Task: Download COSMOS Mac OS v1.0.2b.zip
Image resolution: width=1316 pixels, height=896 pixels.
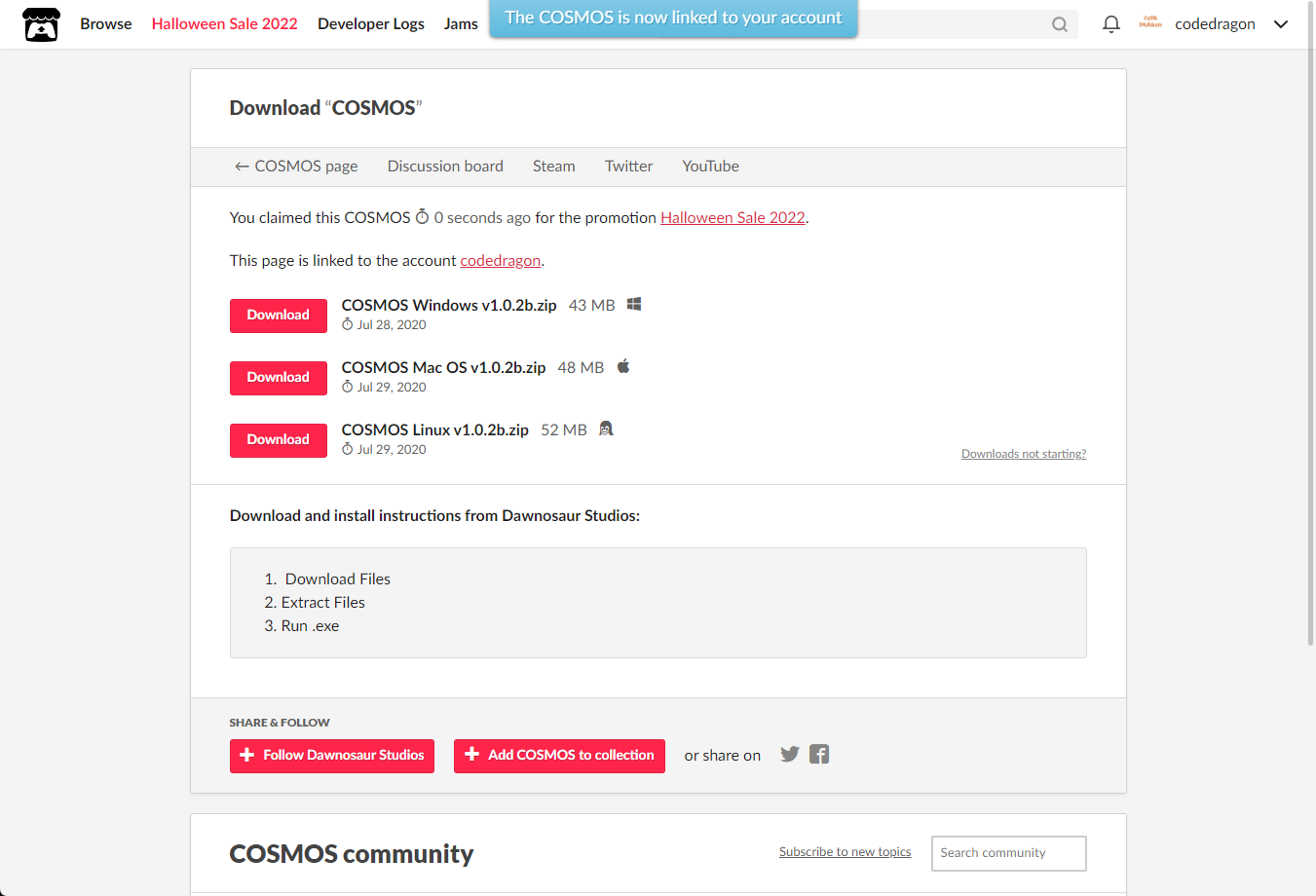Action: 279,378
